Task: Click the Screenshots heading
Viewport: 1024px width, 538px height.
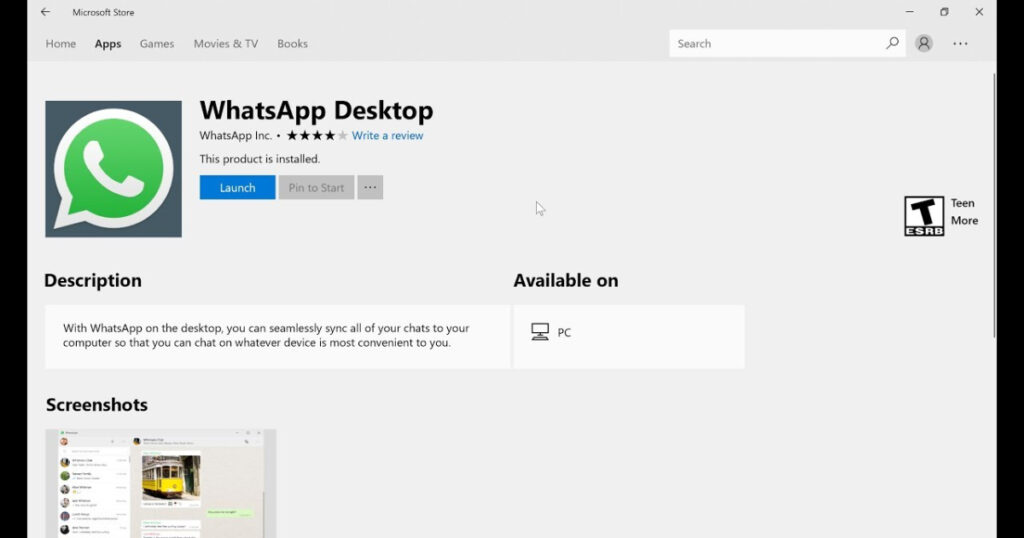Action: pos(97,405)
